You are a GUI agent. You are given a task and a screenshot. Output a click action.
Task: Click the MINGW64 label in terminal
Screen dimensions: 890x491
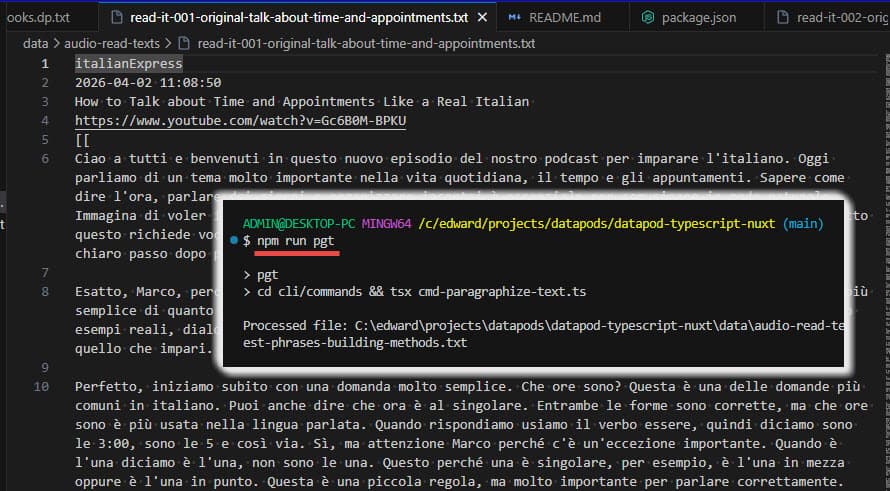(387, 224)
